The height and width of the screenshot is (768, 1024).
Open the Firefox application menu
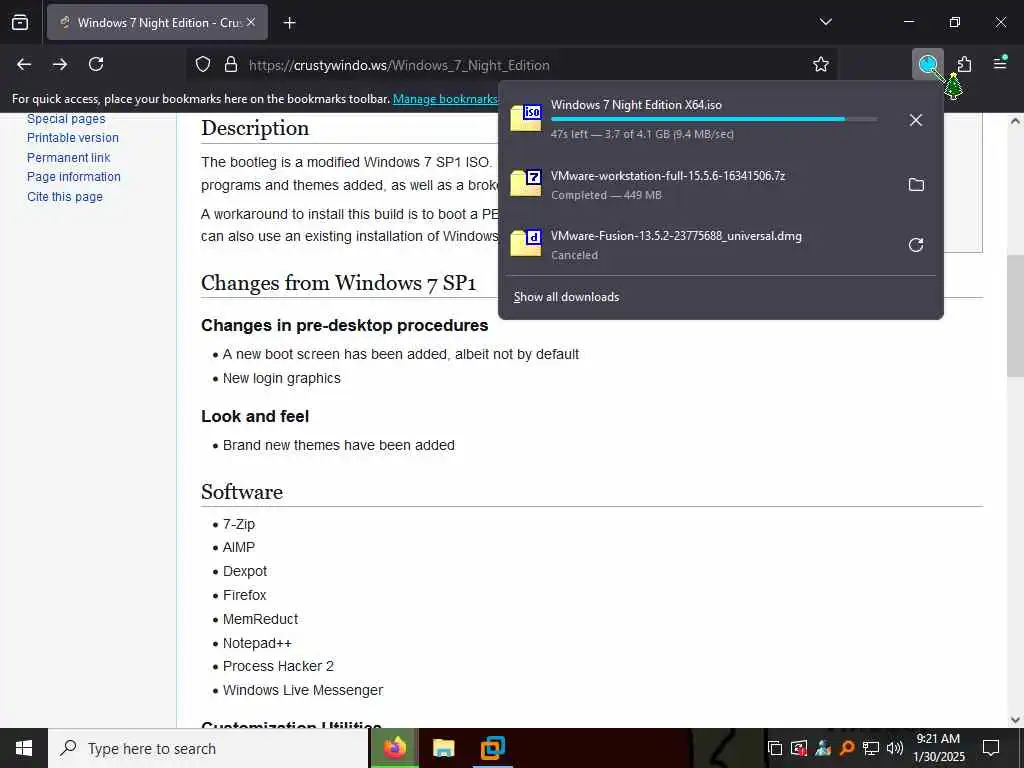(1000, 63)
